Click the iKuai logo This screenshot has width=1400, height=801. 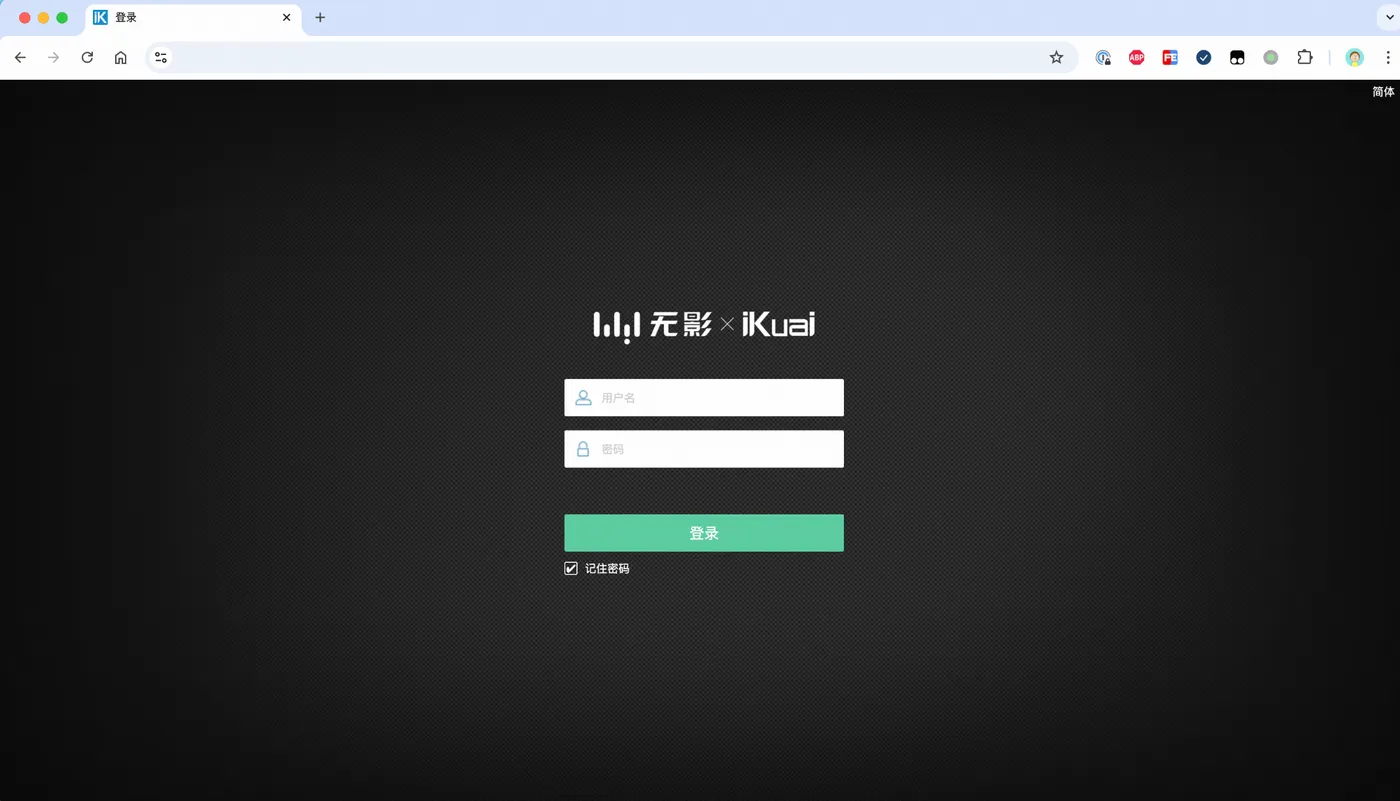pos(778,324)
